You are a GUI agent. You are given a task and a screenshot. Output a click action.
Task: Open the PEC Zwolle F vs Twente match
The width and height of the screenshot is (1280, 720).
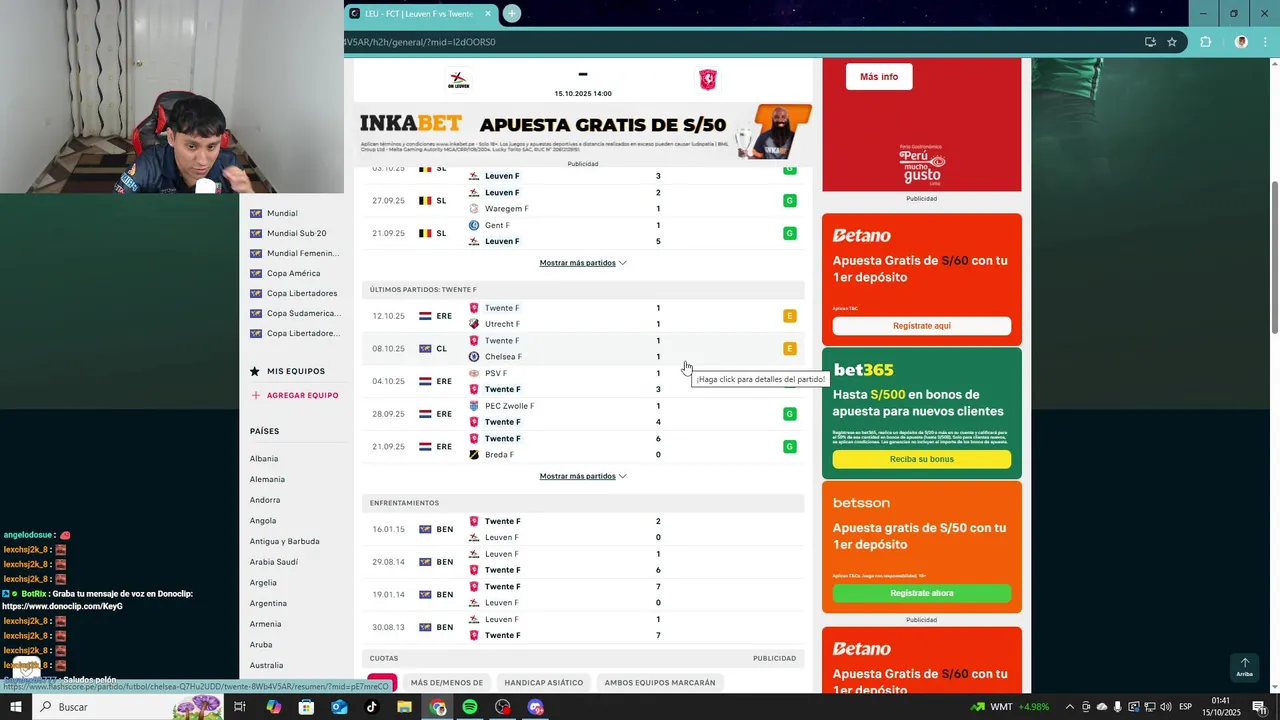pyautogui.click(x=583, y=414)
